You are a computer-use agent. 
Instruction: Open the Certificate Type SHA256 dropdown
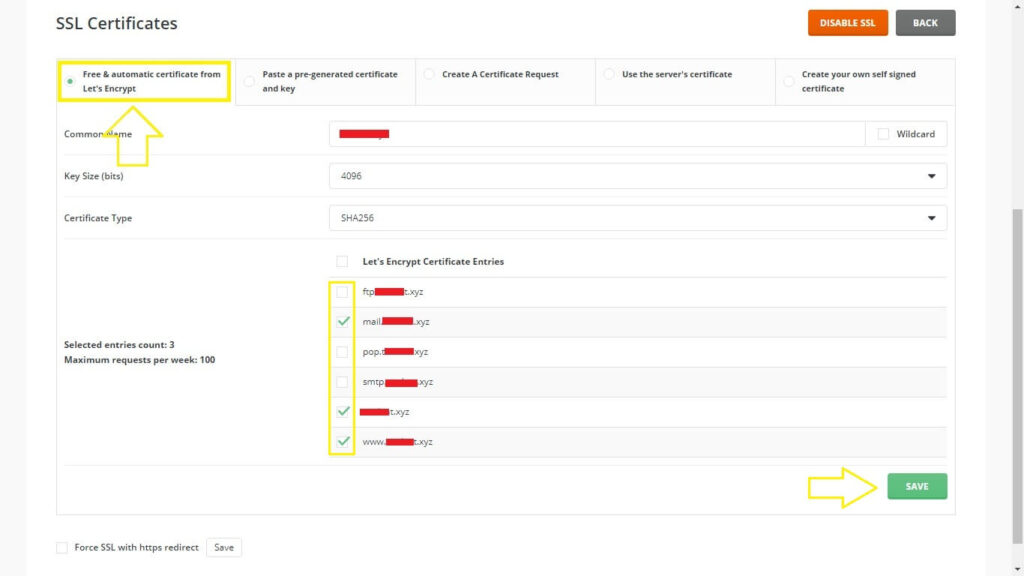pos(637,217)
